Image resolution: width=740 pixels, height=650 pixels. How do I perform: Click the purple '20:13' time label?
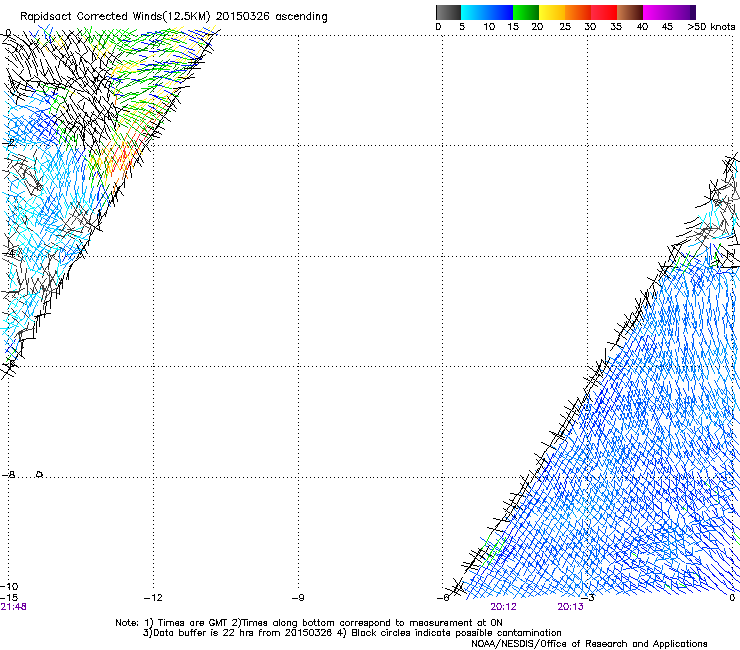(x=570, y=607)
